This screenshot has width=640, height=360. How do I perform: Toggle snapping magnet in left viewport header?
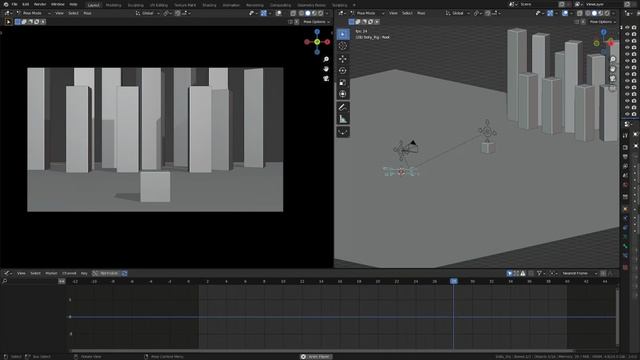(178, 13)
